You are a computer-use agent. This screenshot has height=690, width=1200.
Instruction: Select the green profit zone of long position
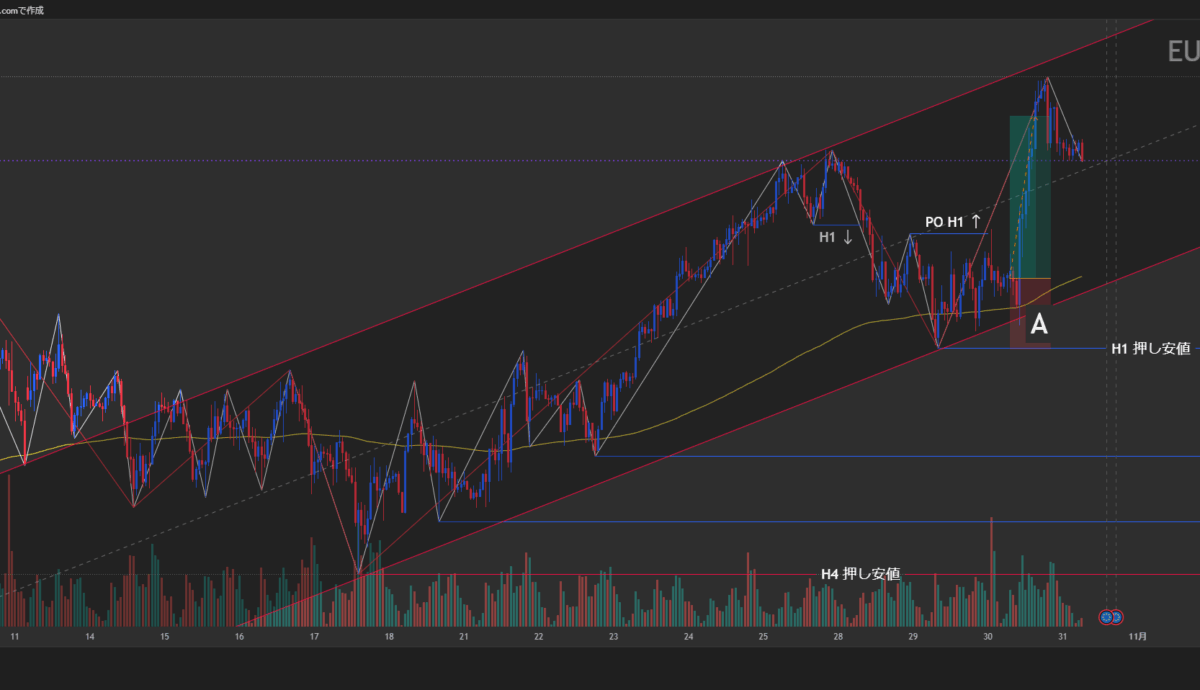[1029, 195]
